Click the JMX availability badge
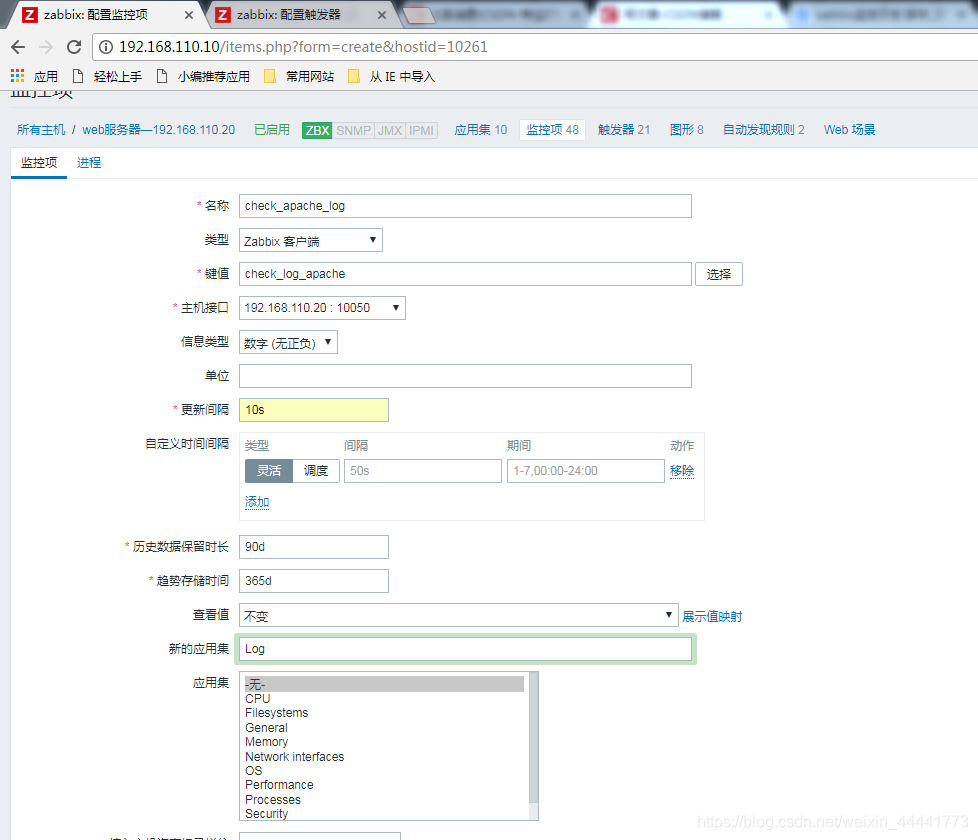Screen dimensions: 978x840 click(390, 130)
